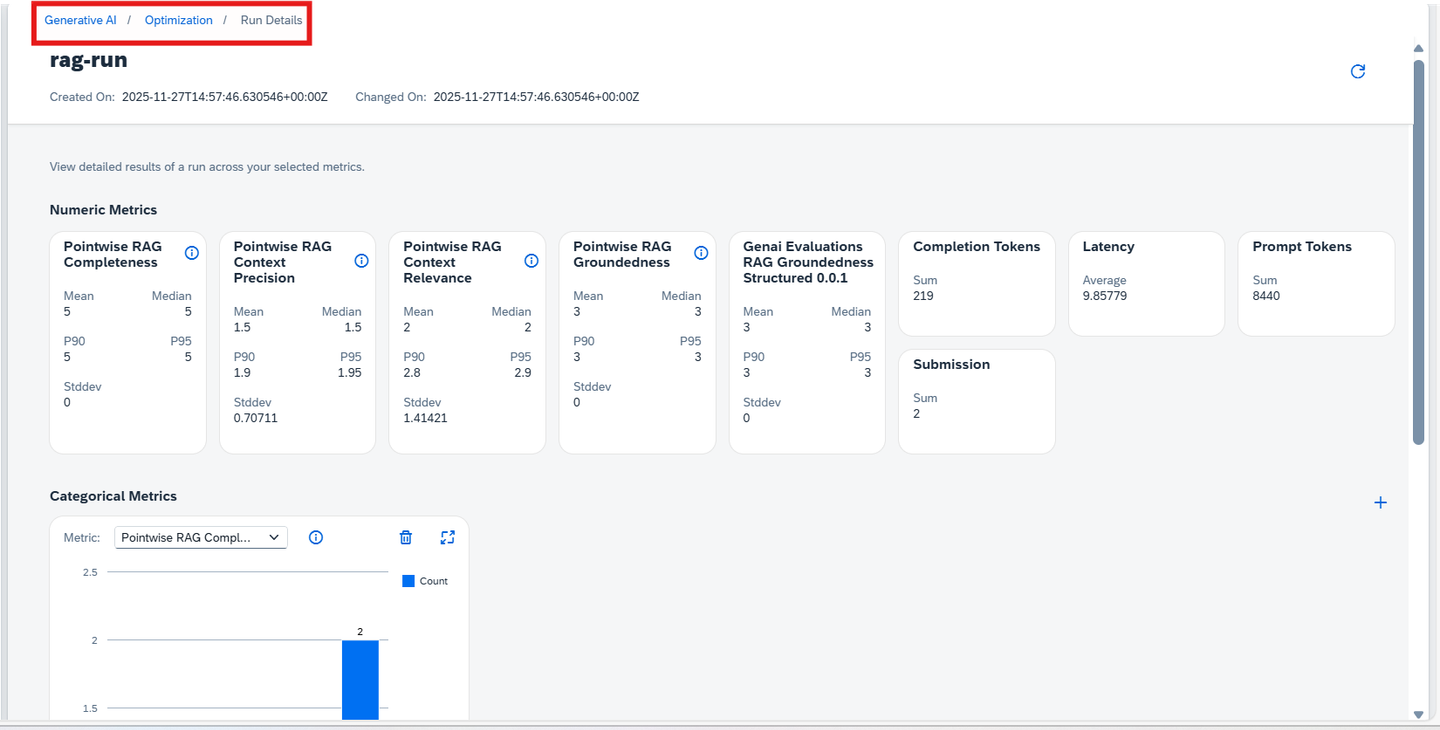Show info for Pointwise RAG Context Relevance
This screenshot has width=1440, height=730.
coord(532,261)
